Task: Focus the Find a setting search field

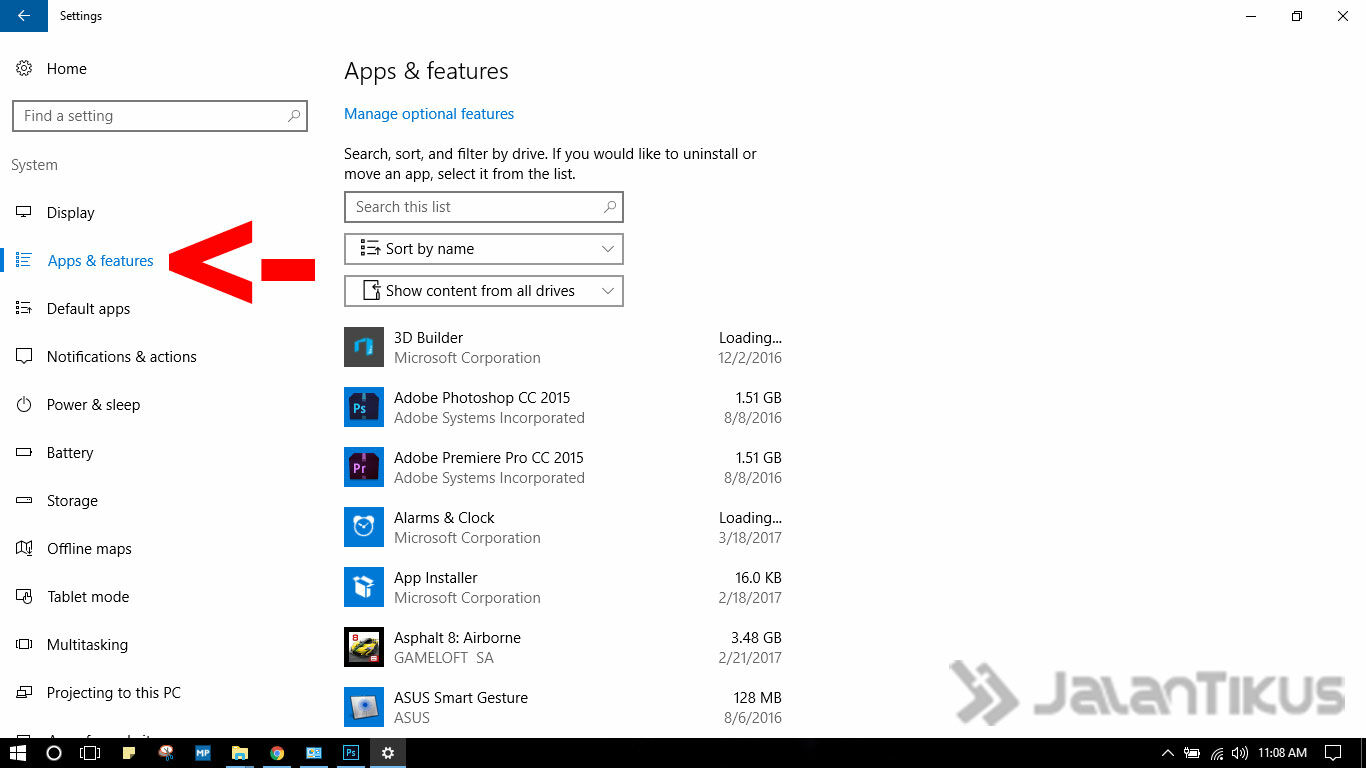Action: point(160,116)
